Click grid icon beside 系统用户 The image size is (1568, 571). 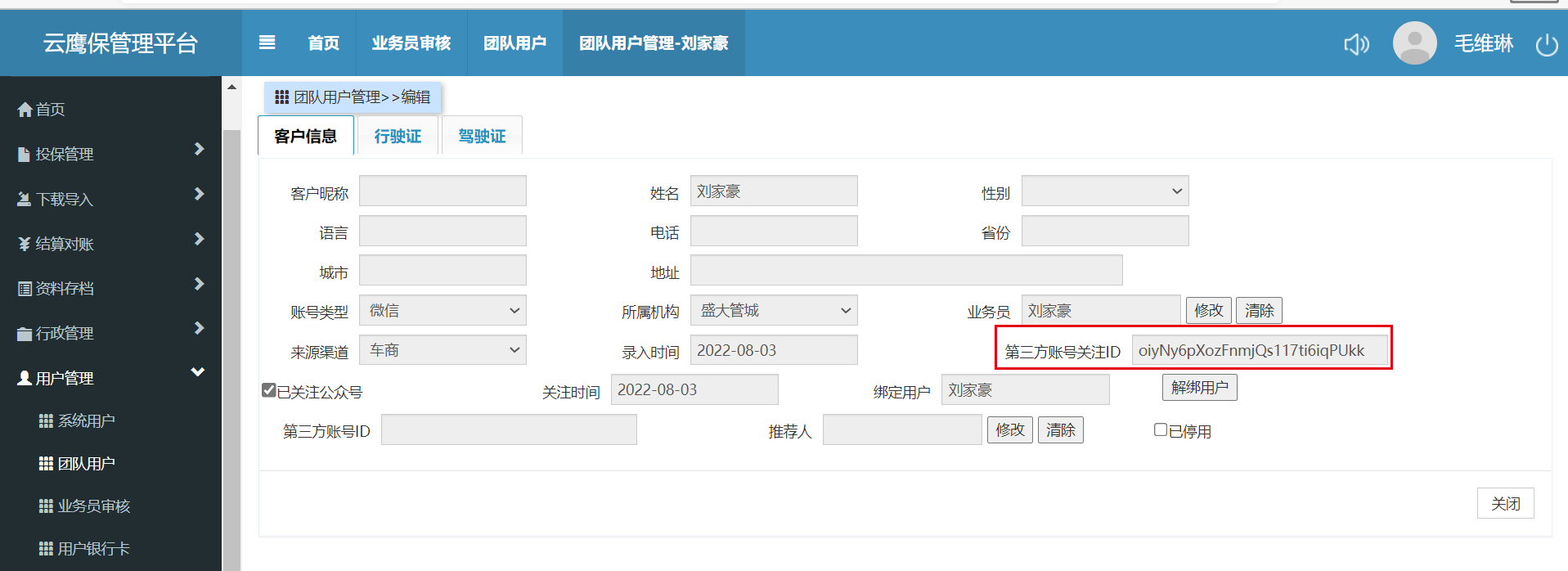pyautogui.click(x=46, y=420)
